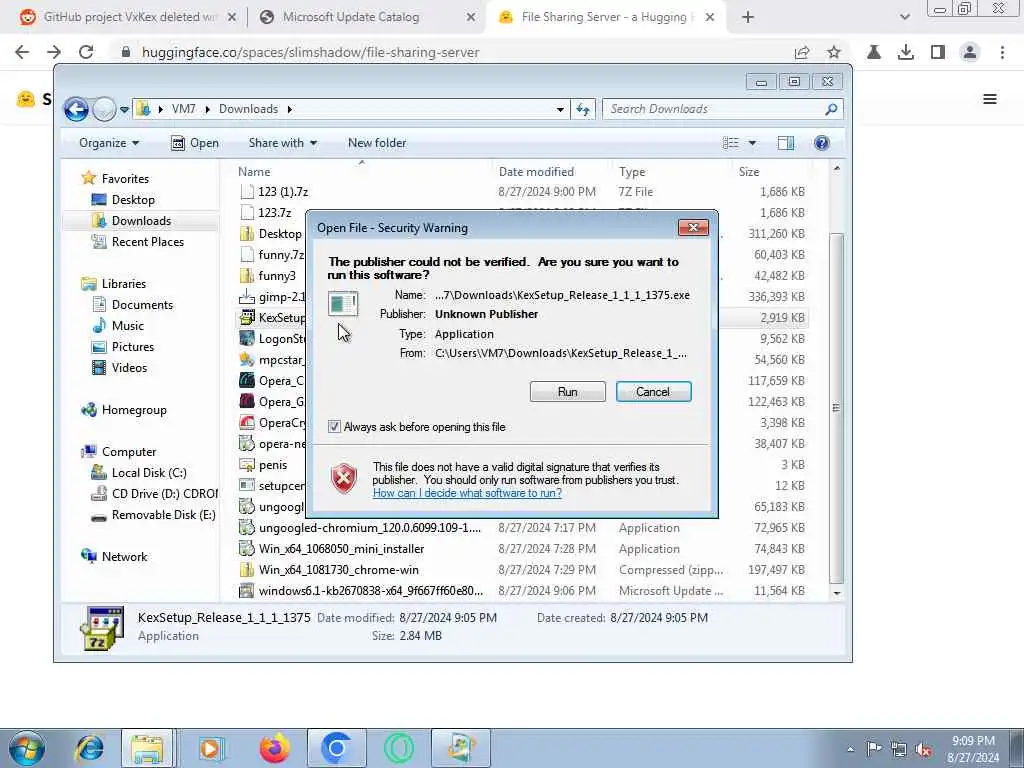Click the file list scroll down arrow
Screen dimensions: 1024x768
click(x=837, y=594)
